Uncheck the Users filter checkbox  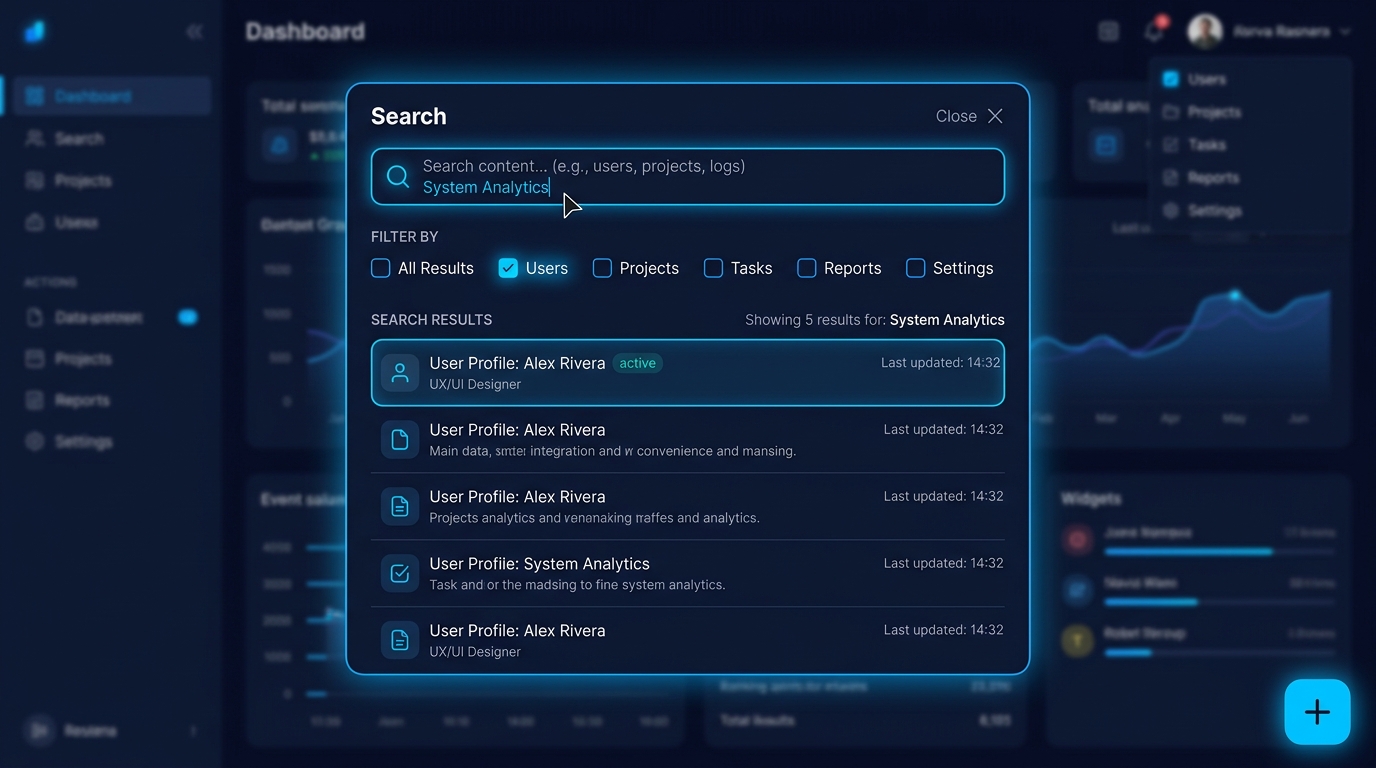tap(508, 268)
